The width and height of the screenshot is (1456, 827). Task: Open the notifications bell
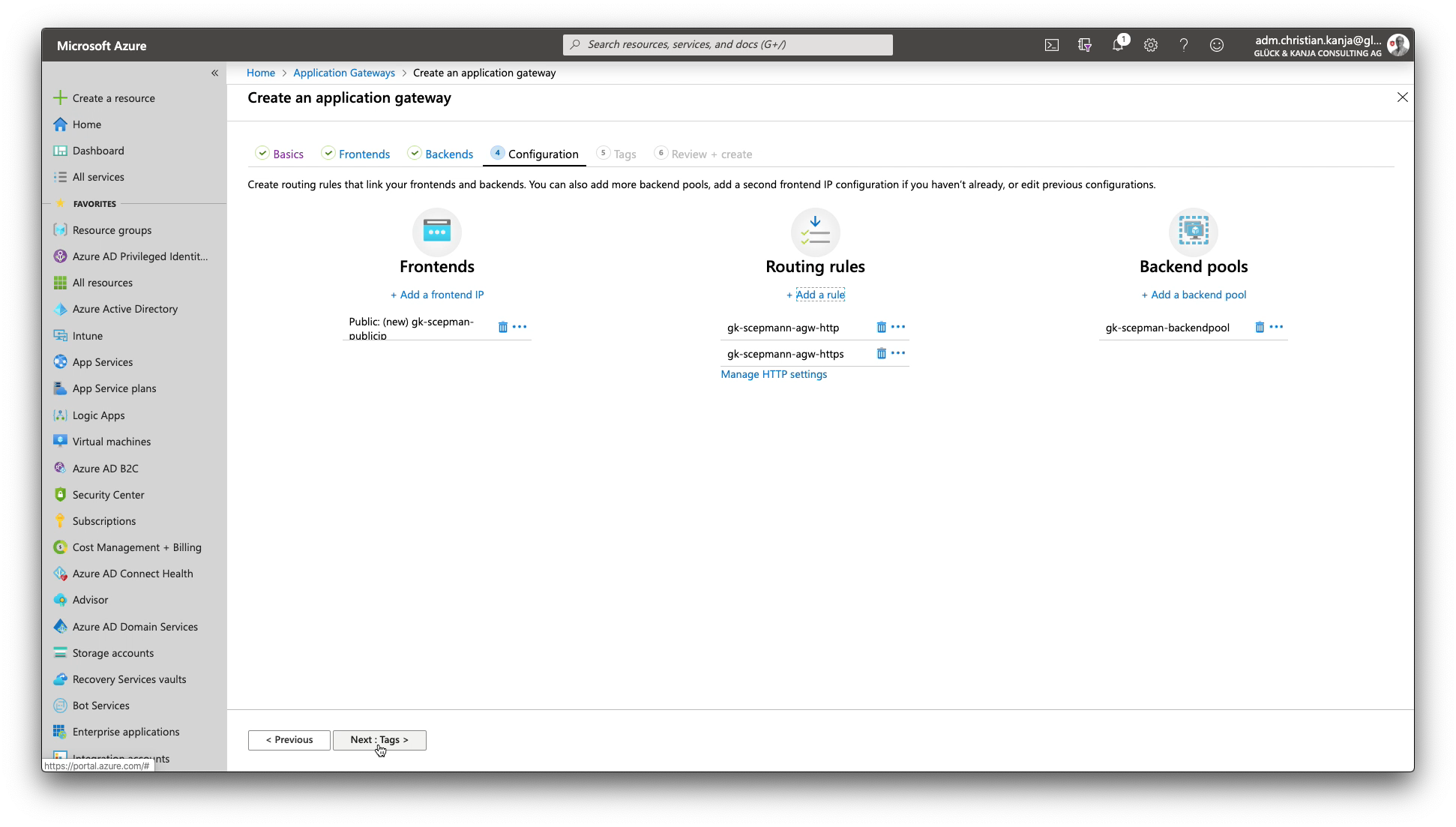coord(1118,45)
